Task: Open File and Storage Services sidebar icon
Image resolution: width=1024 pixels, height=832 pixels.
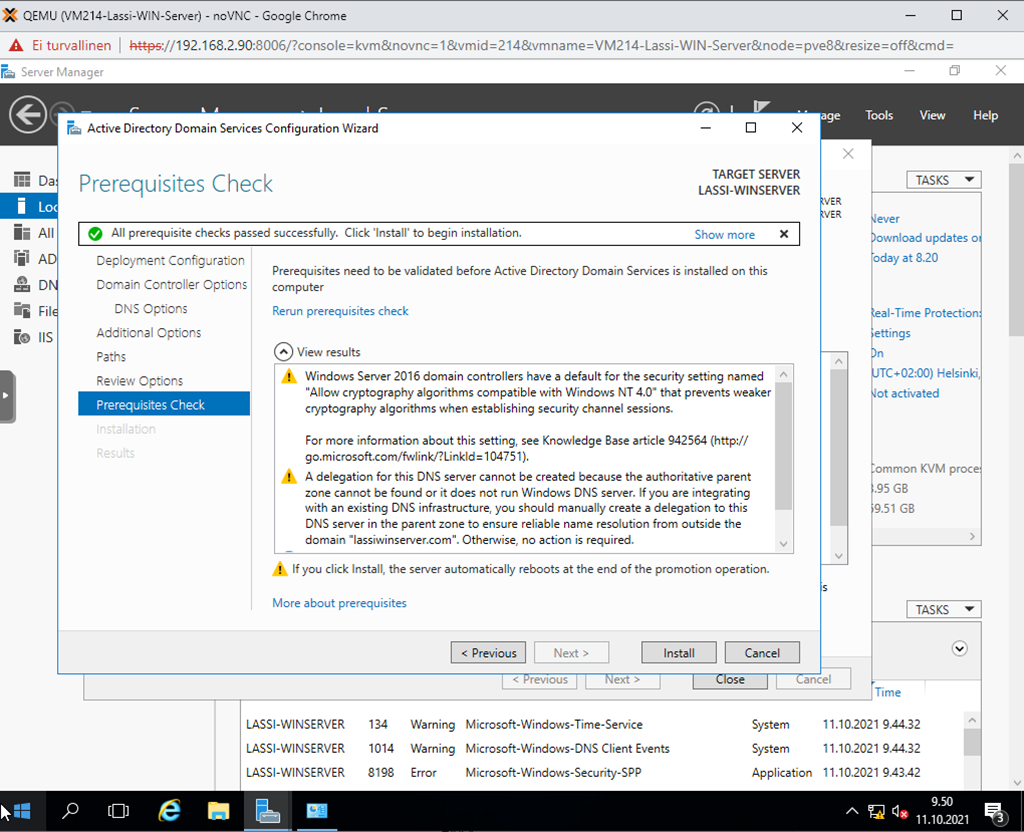Action: coord(22,311)
